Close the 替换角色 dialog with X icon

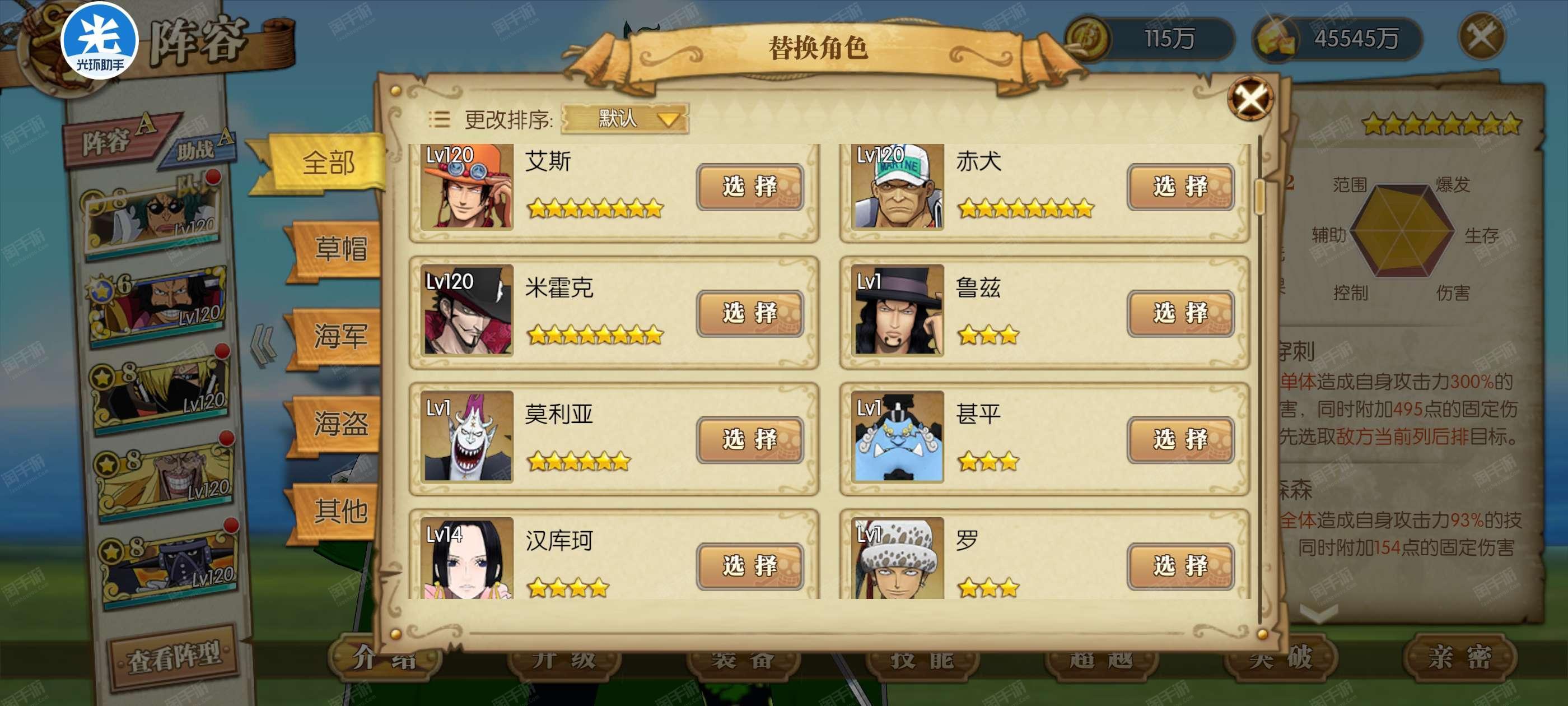1250,97
